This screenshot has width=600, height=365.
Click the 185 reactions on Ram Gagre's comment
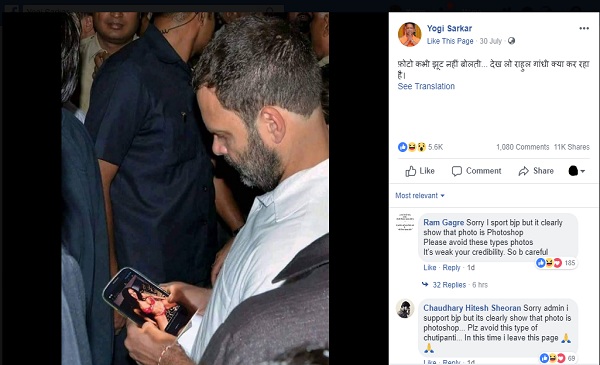click(x=556, y=263)
